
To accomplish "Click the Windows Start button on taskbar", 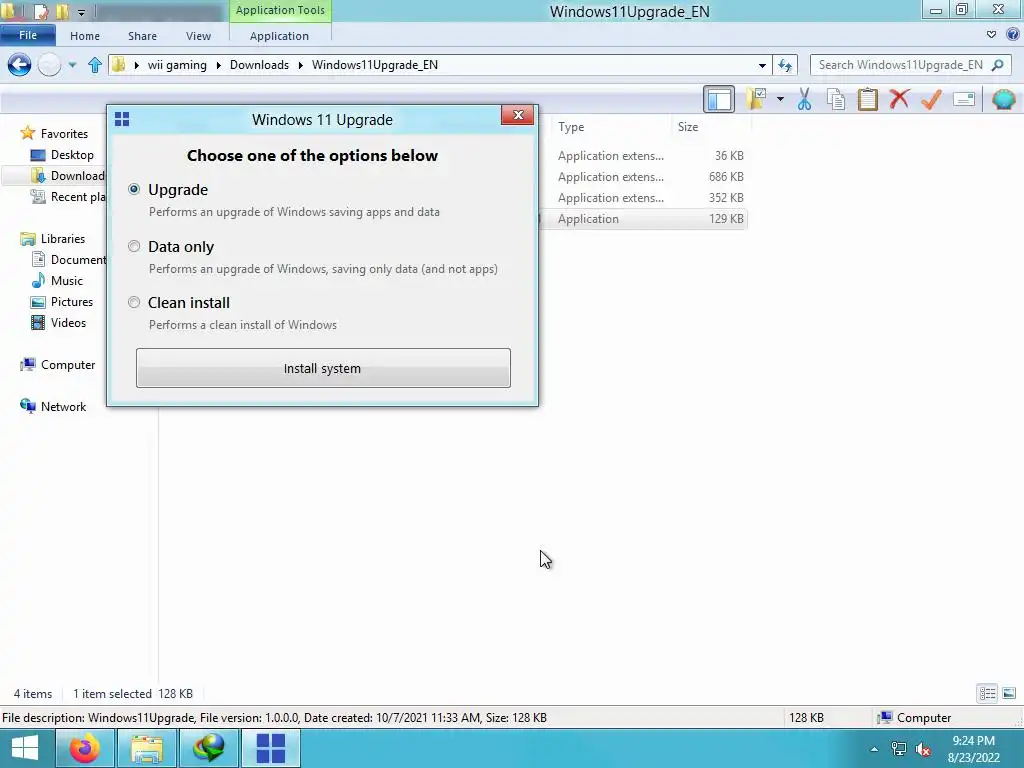I will [25, 748].
